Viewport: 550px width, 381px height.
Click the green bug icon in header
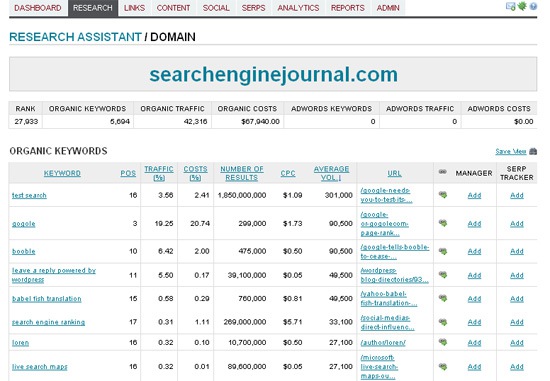pos(522,6)
